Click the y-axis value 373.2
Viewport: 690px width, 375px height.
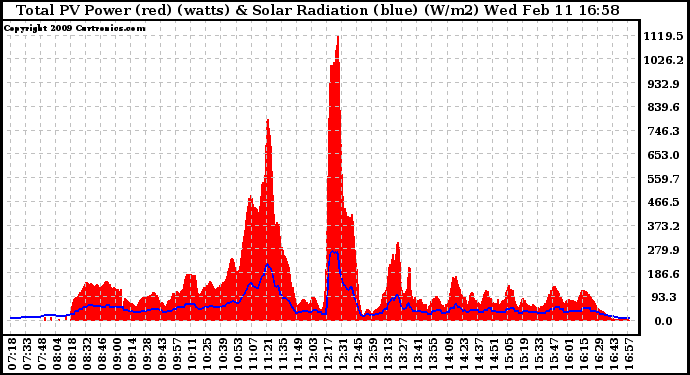tap(664, 226)
